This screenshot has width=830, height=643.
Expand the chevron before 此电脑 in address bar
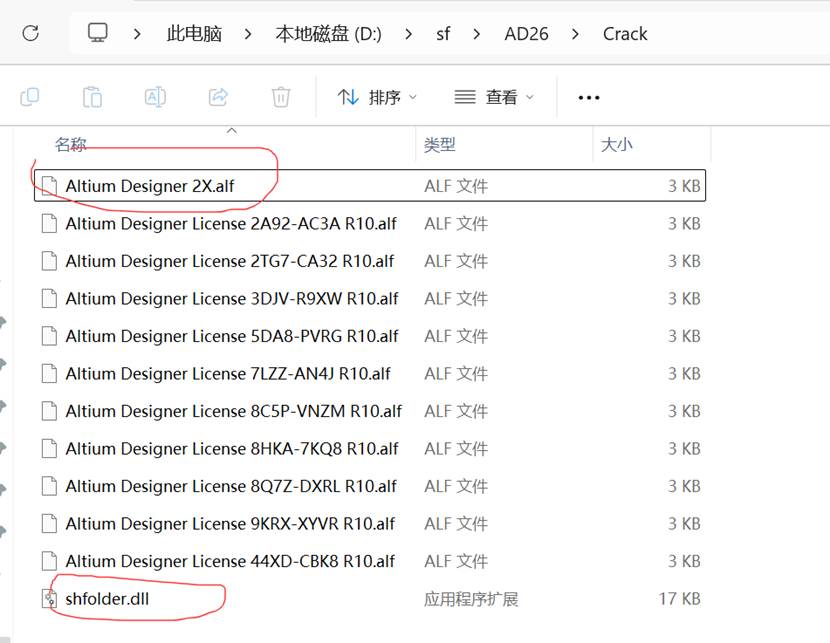(138, 34)
